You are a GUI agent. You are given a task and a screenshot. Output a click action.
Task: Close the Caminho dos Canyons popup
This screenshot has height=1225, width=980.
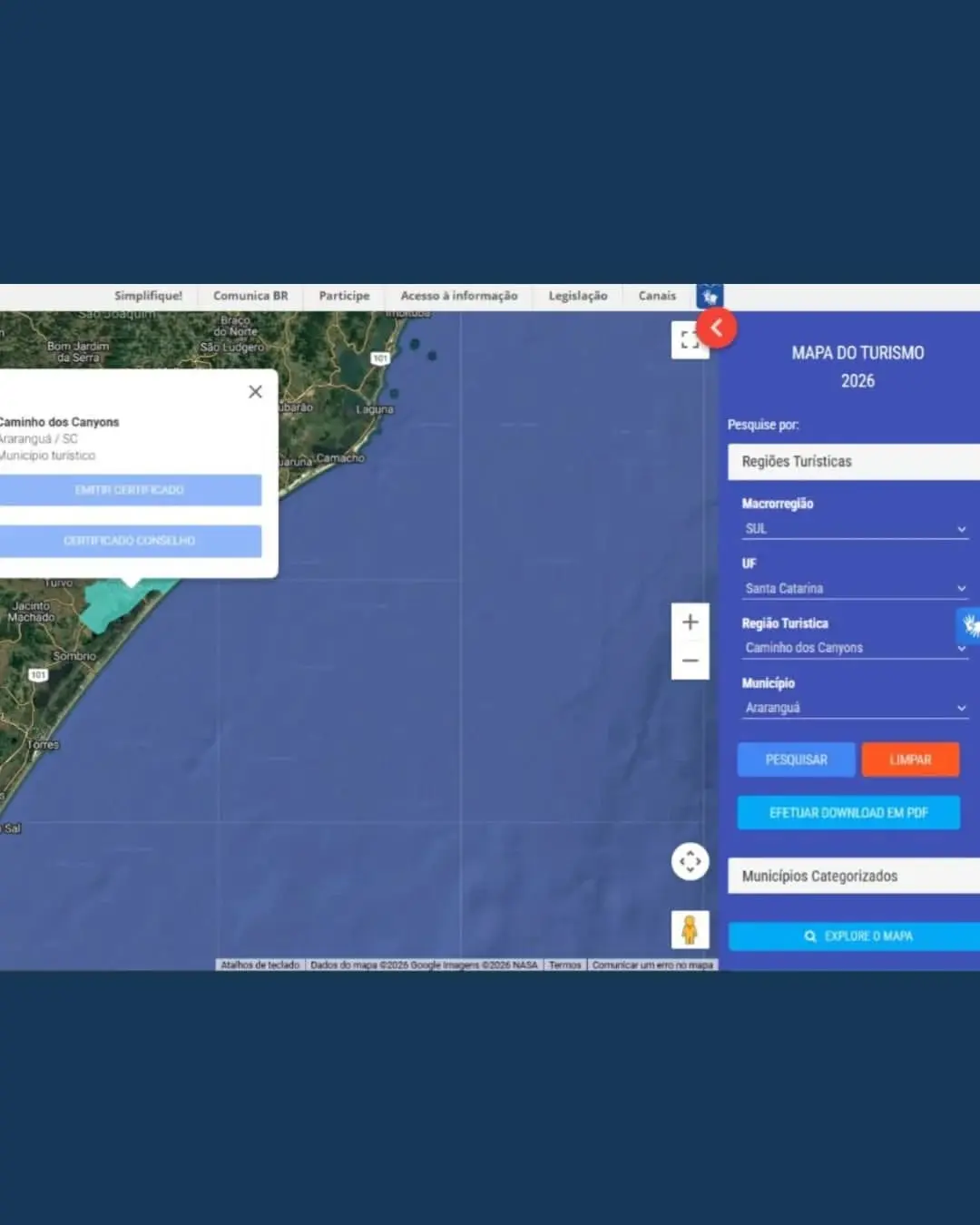pyautogui.click(x=255, y=391)
